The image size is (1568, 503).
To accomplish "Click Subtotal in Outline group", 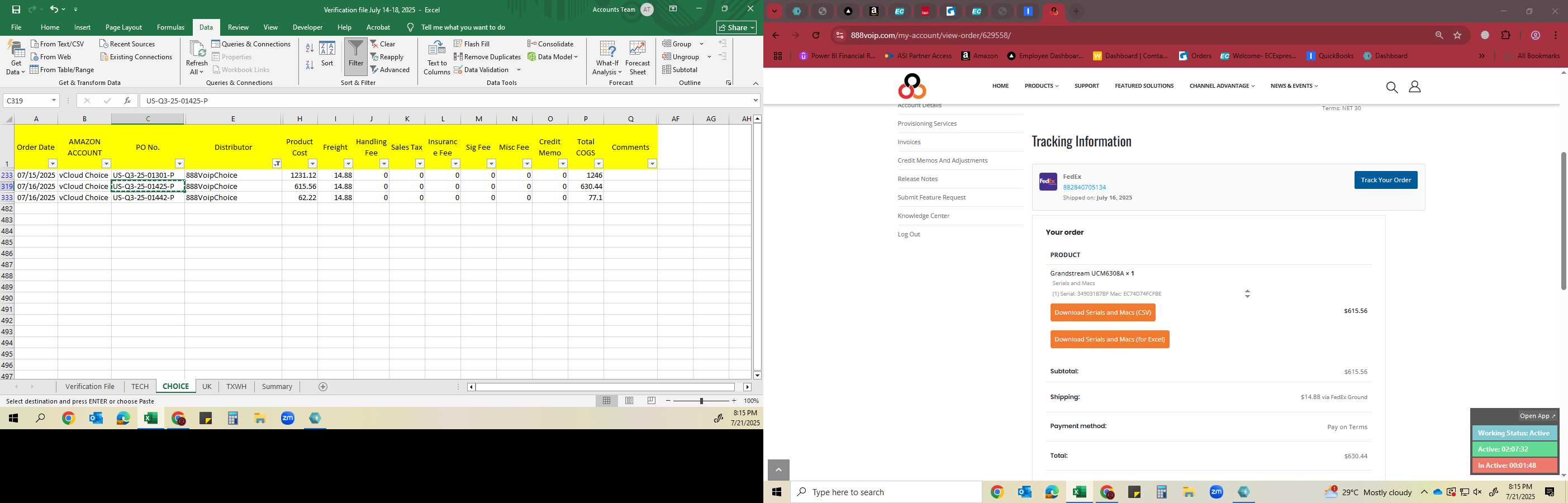I will (x=681, y=69).
